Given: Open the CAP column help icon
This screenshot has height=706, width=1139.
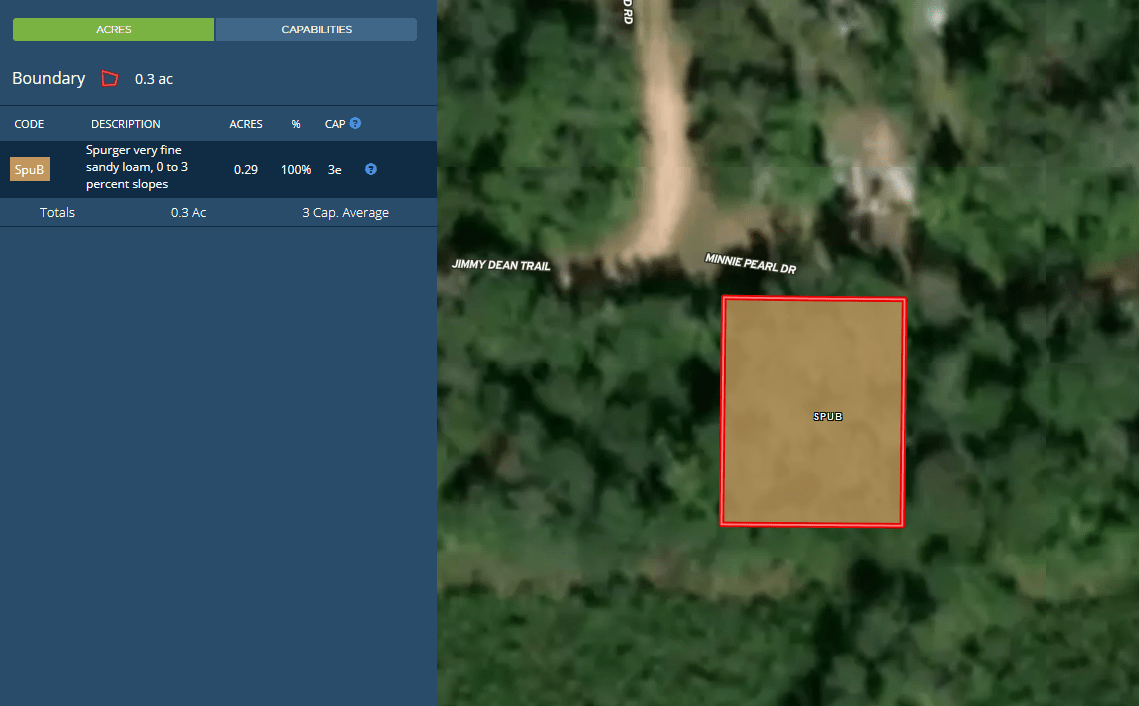Looking at the screenshot, I should point(356,123).
